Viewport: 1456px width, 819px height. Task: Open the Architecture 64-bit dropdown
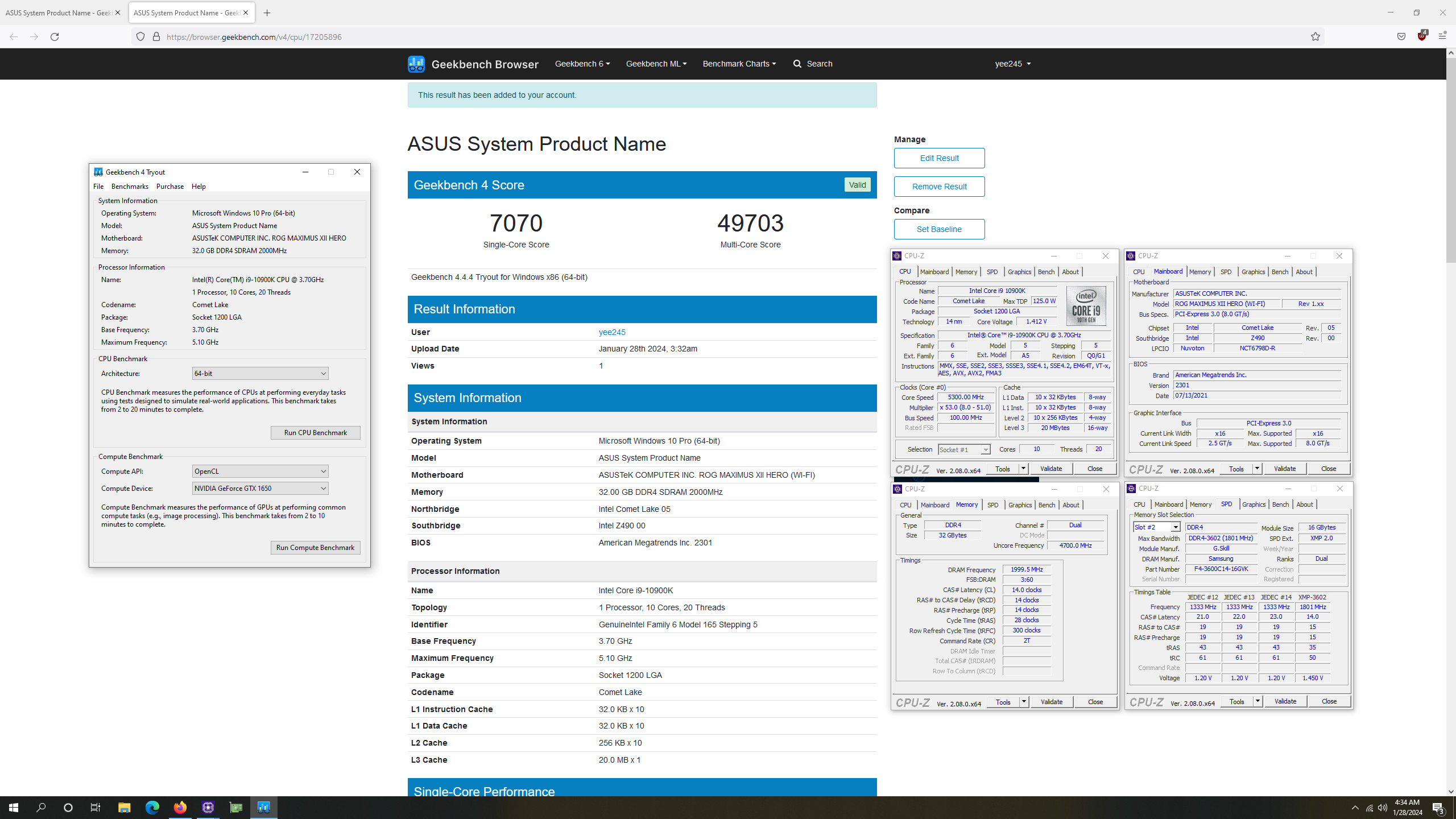[260, 374]
